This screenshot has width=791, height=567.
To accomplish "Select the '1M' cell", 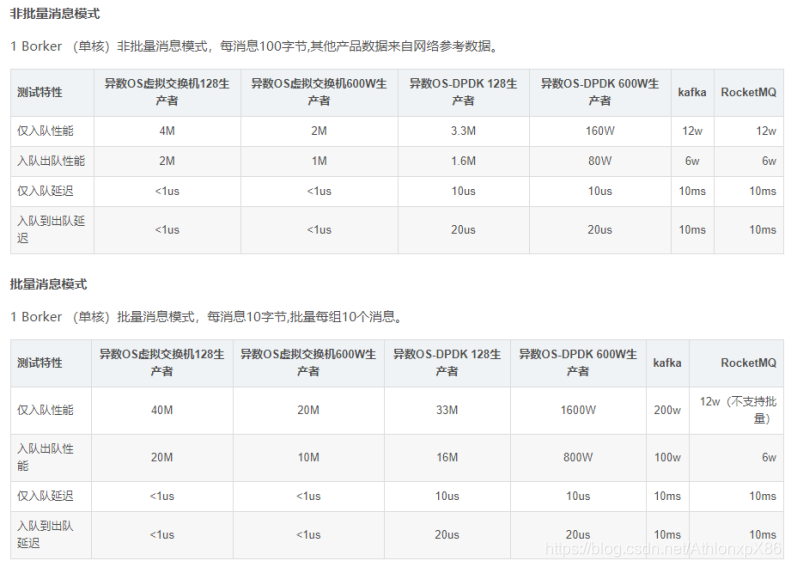I will point(319,161).
